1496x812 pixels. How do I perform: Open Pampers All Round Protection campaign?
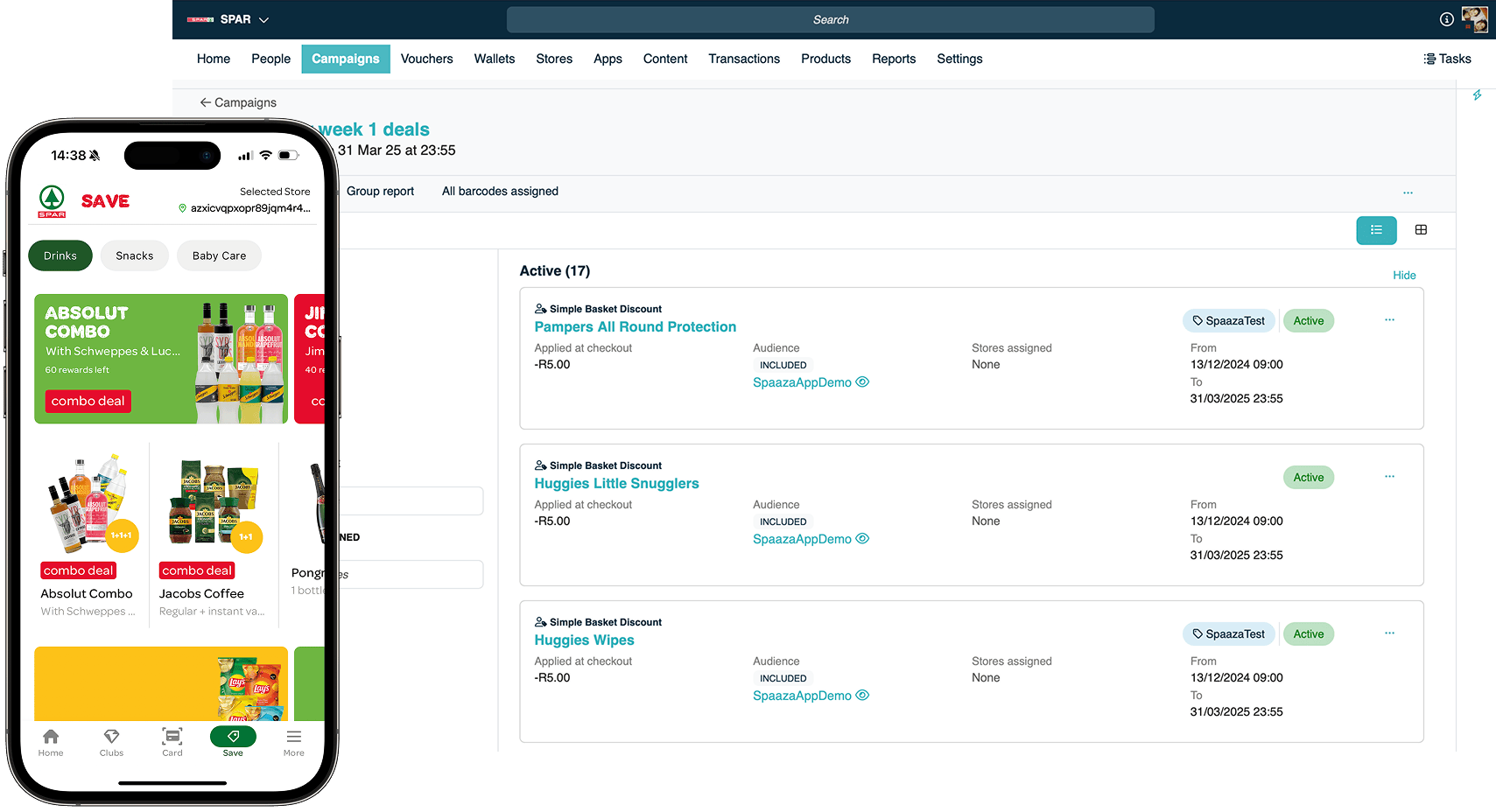[x=636, y=326]
